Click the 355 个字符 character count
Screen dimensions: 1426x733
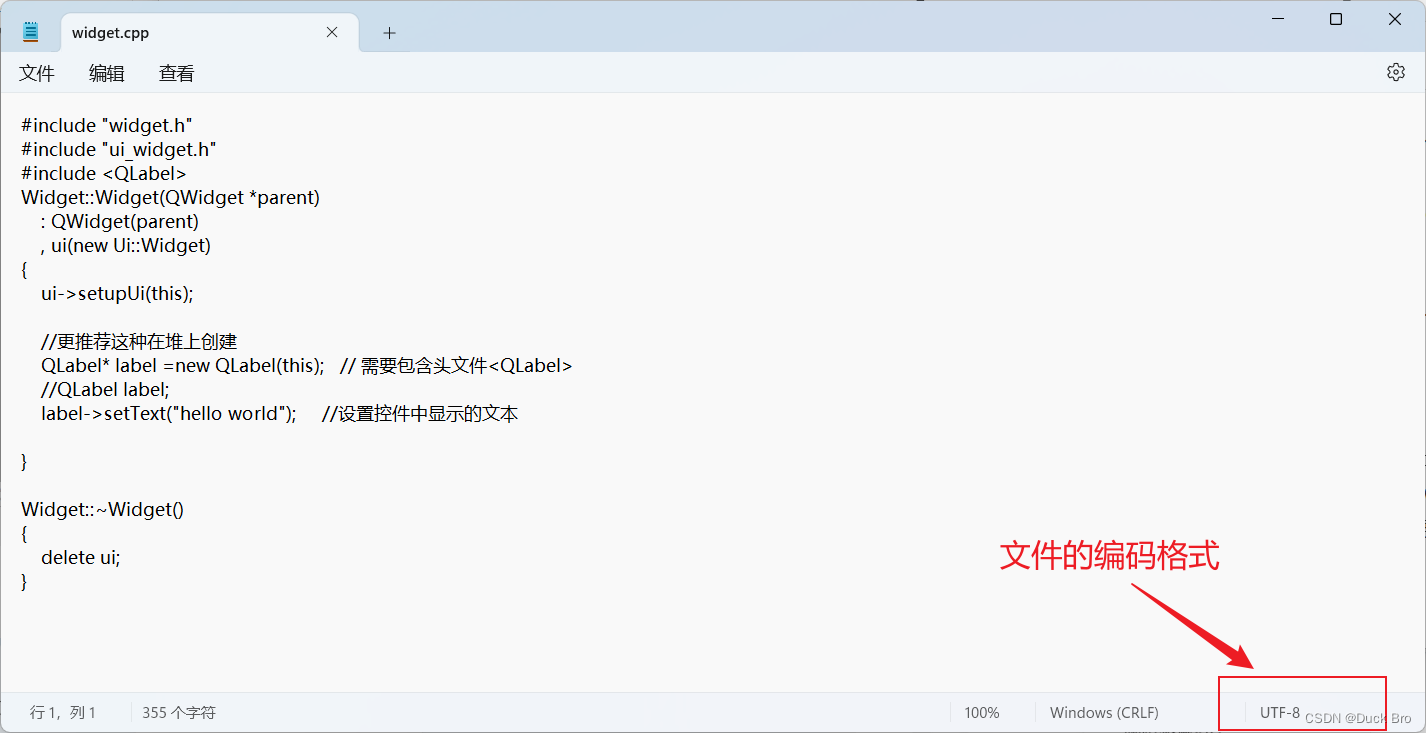click(x=179, y=713)
